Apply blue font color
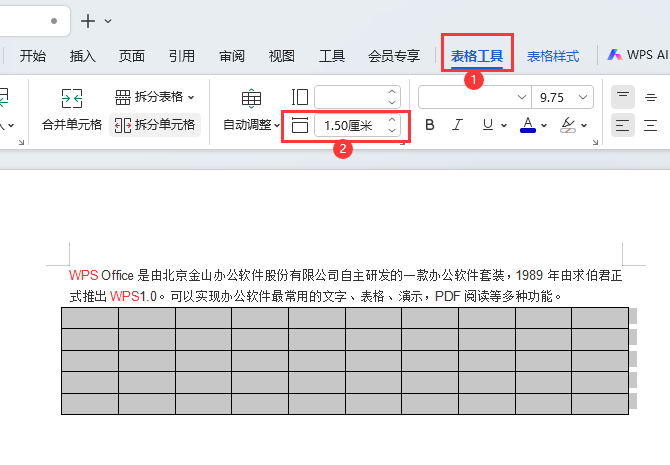 528,125
